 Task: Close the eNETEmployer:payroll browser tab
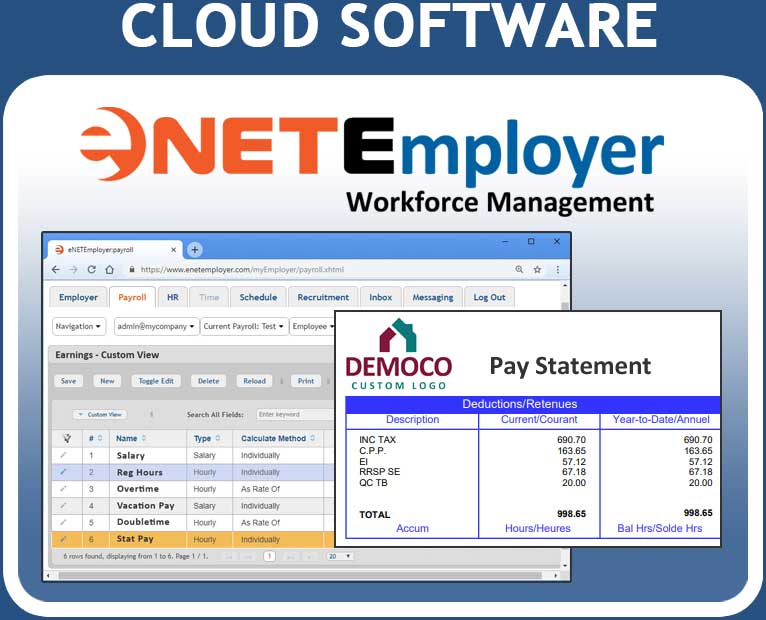(173, 250)
